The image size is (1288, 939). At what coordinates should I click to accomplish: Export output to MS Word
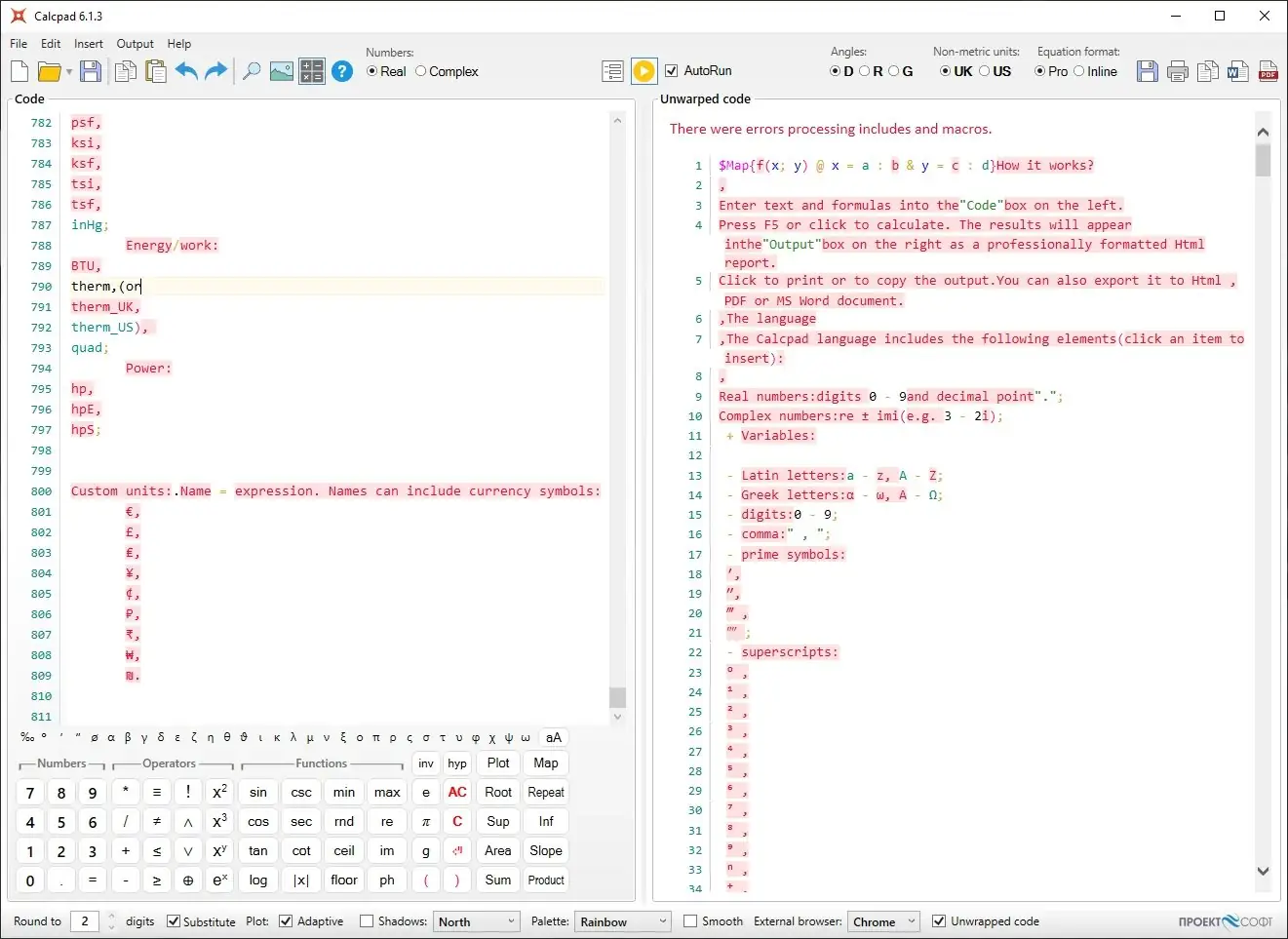[1238, 71]
